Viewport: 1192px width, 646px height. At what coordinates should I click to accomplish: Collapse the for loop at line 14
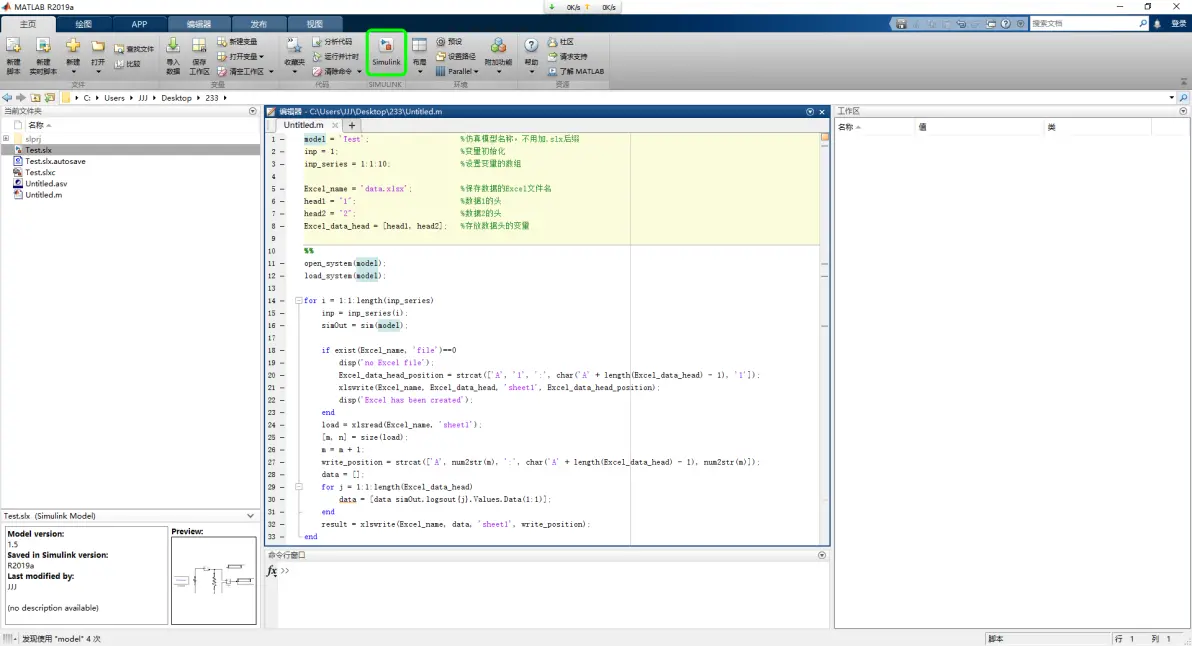[298, 300]
